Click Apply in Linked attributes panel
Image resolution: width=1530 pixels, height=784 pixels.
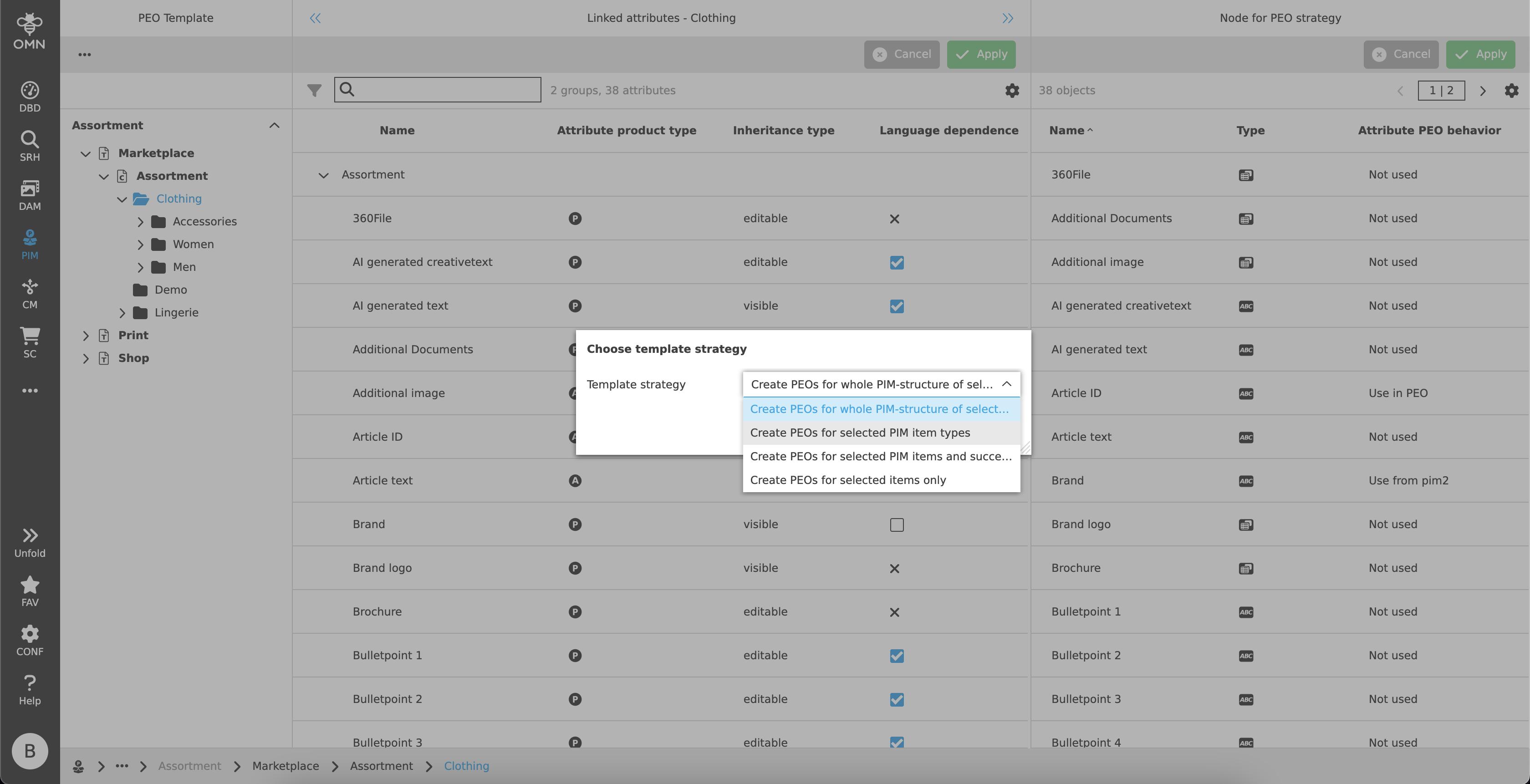[x=980, y=55]
